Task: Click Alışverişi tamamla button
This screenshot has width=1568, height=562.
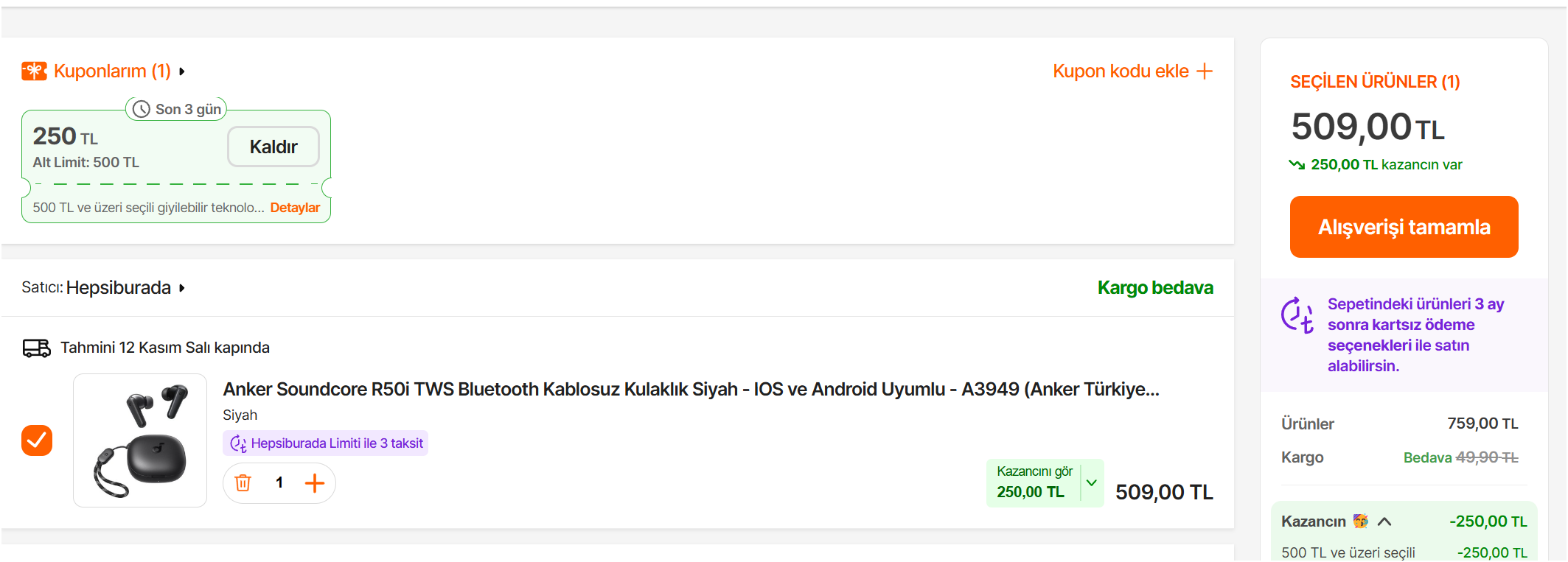Action: [x=1404, y=227]
